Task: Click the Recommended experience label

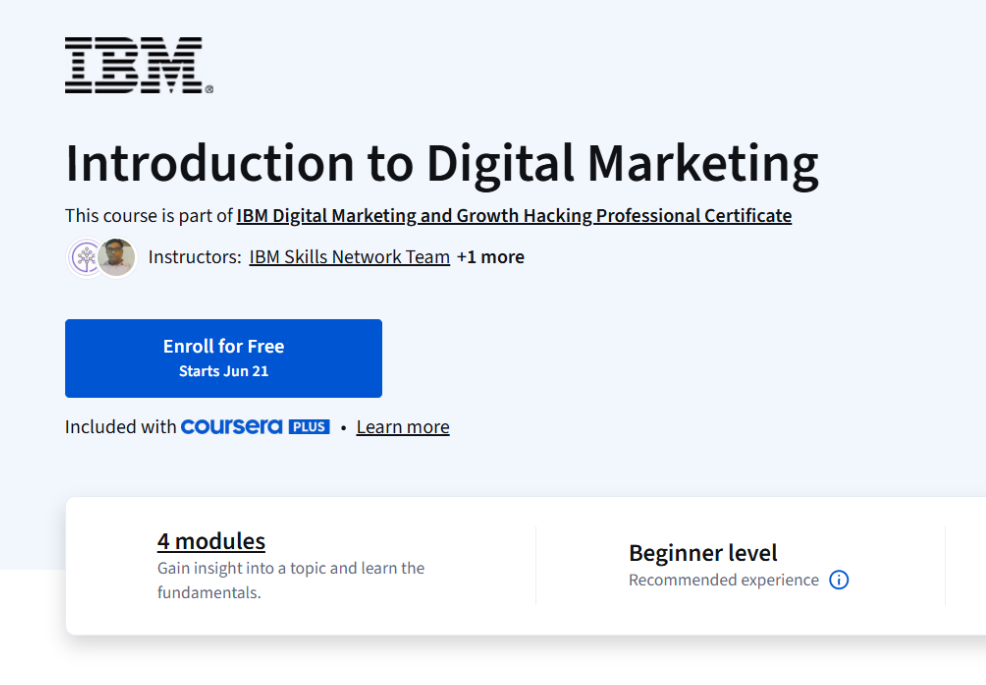Action: point(722,580)
